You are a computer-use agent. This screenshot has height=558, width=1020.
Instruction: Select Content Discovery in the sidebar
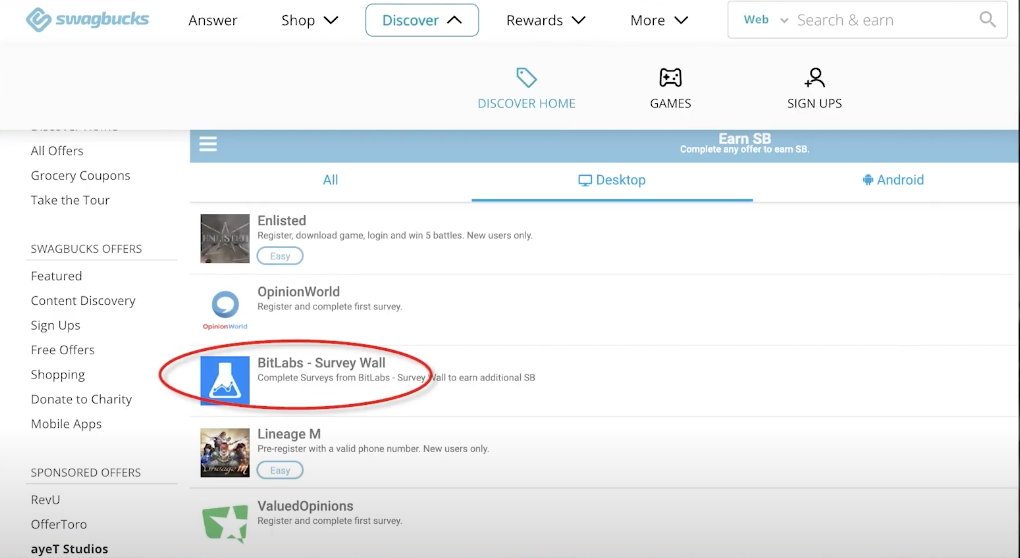[83, 300]
